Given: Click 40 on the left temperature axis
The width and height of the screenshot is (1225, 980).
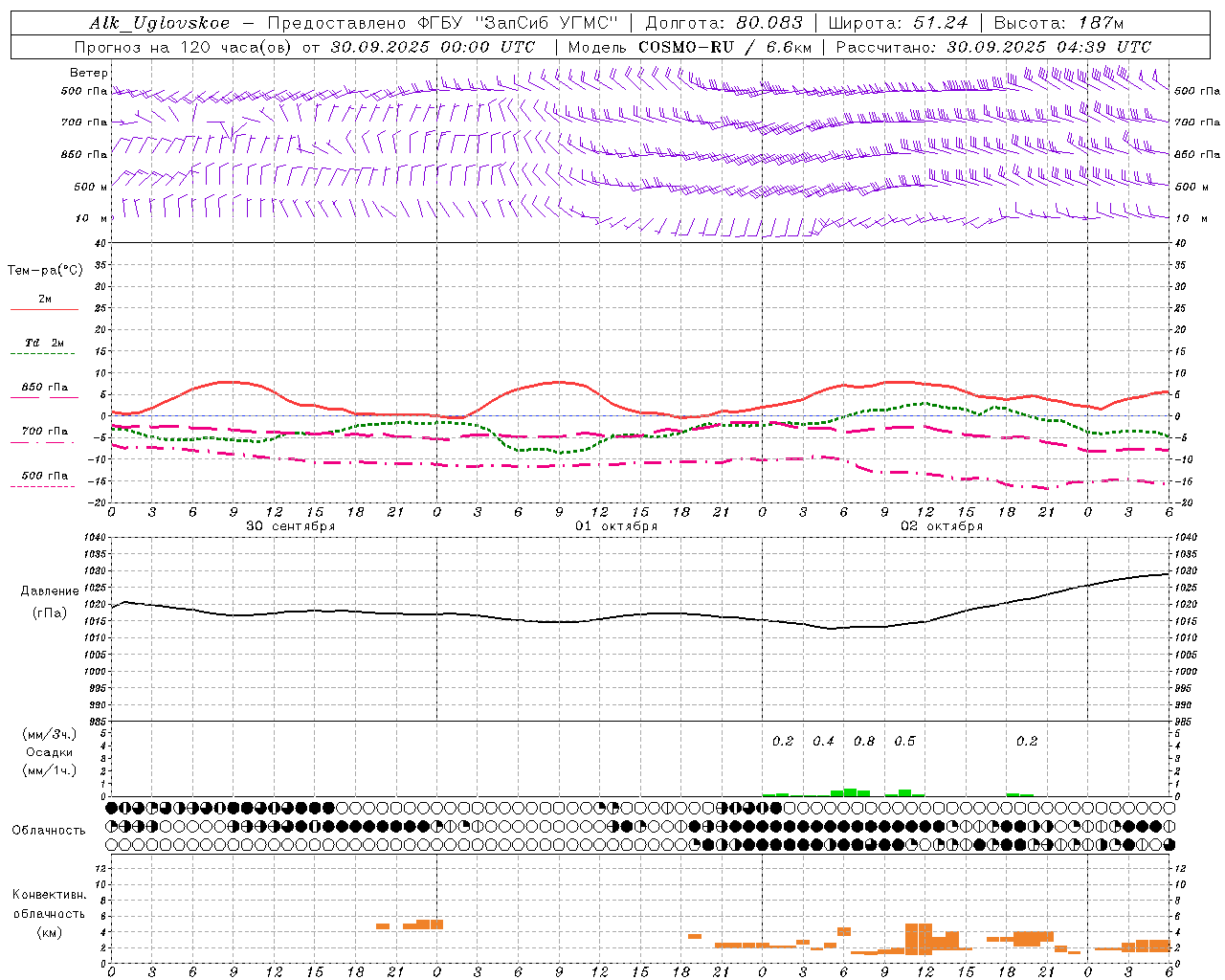Looking at the screenshot, I should tap(100, 243).
